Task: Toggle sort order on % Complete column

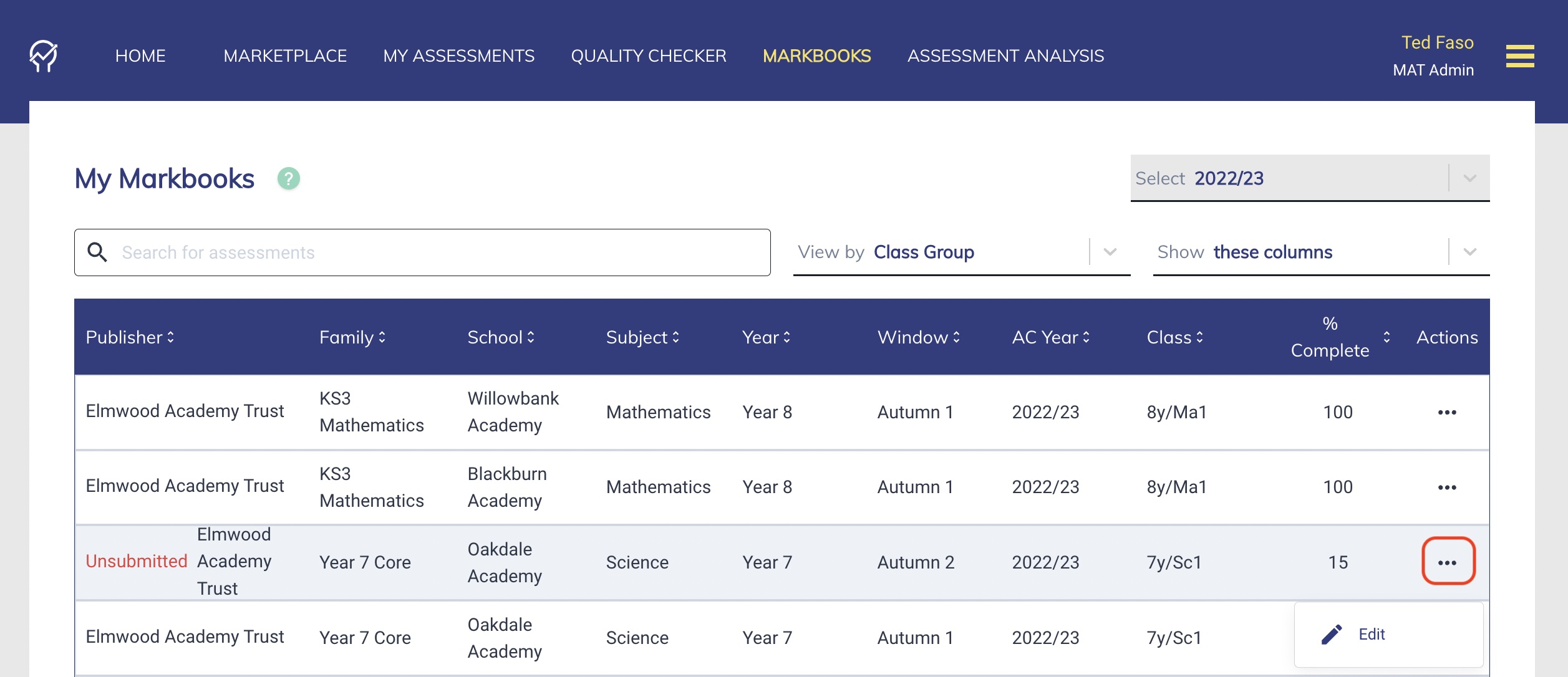Action: pos(1386,337)
